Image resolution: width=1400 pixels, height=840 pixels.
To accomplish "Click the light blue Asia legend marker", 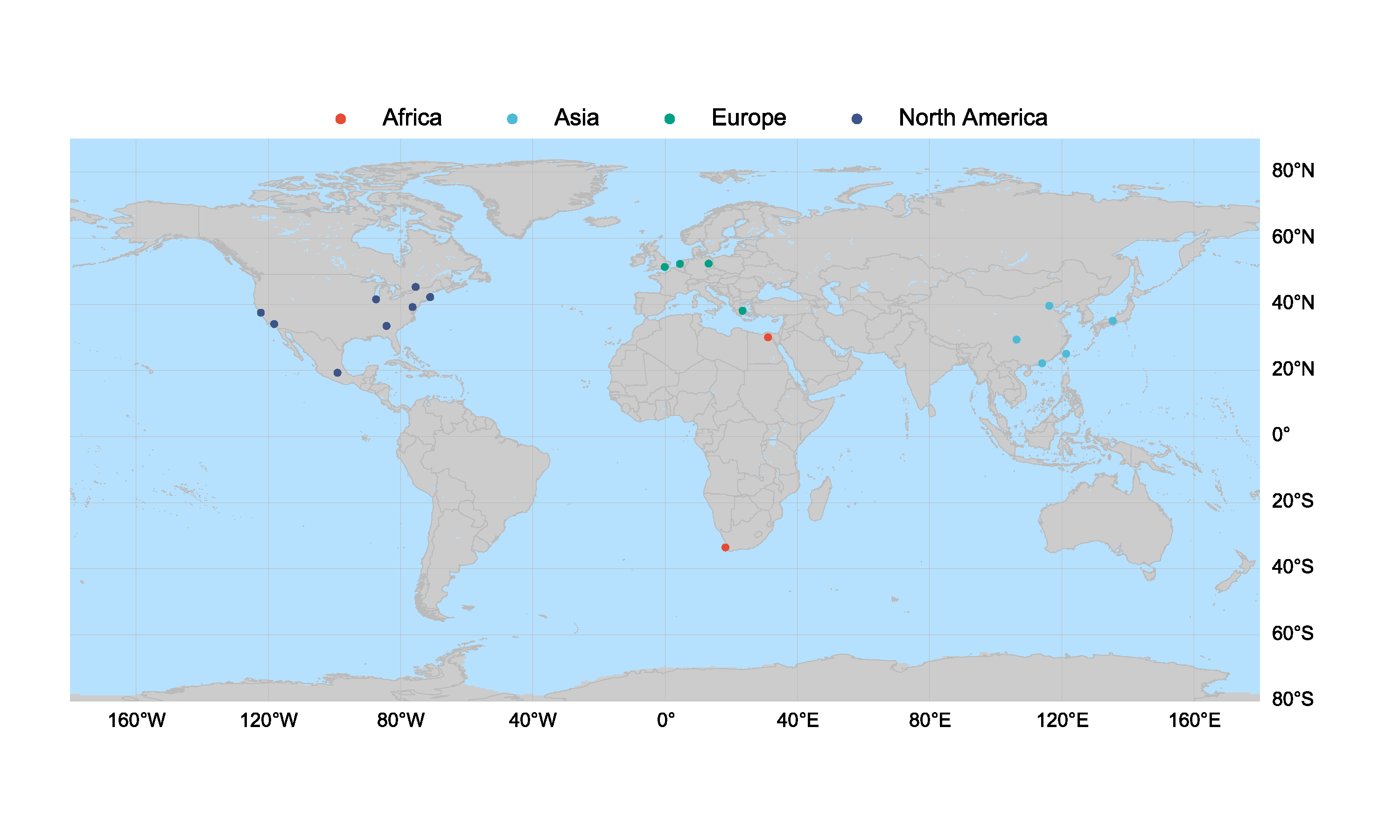I will 512,119.
